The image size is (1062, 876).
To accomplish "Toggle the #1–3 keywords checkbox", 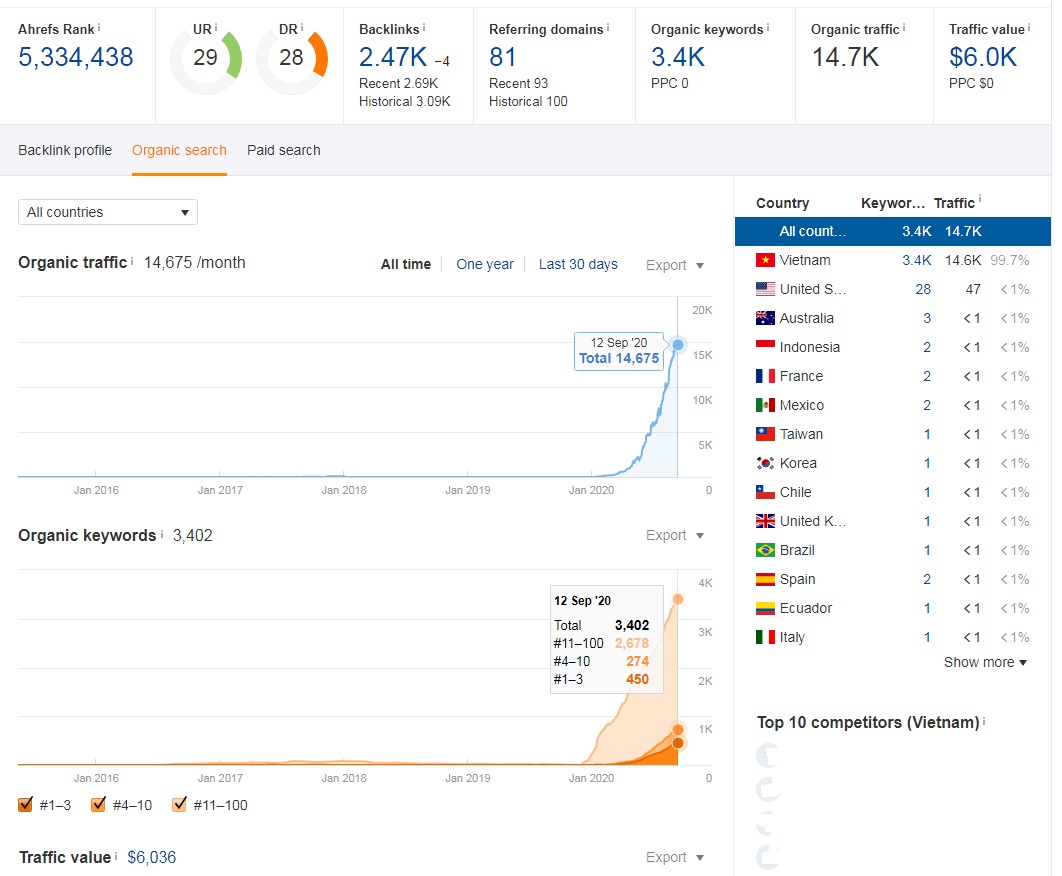I will click(x=26, y=804).
